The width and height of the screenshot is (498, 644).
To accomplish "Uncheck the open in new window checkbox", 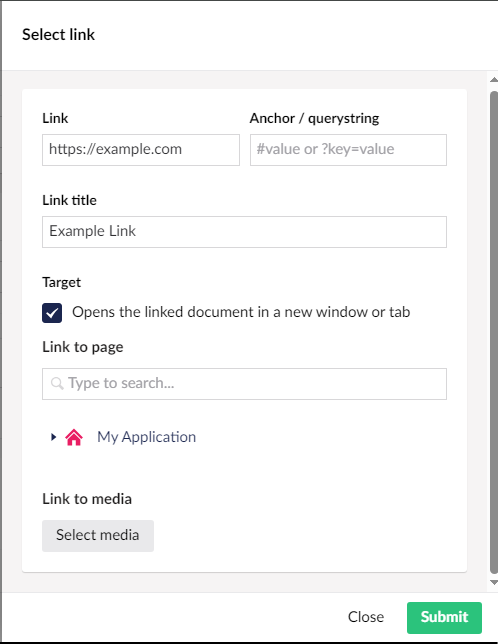I will (x=52, y=313).
